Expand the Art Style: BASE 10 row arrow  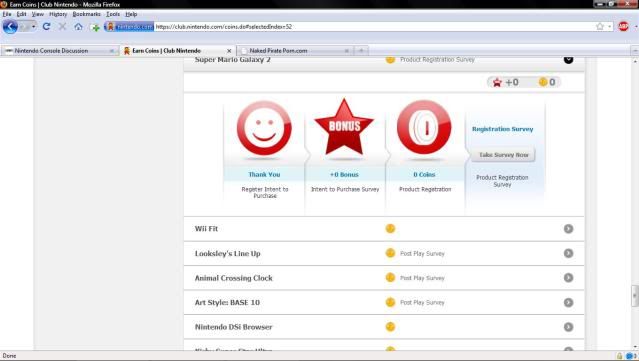(x=568, y=303)
